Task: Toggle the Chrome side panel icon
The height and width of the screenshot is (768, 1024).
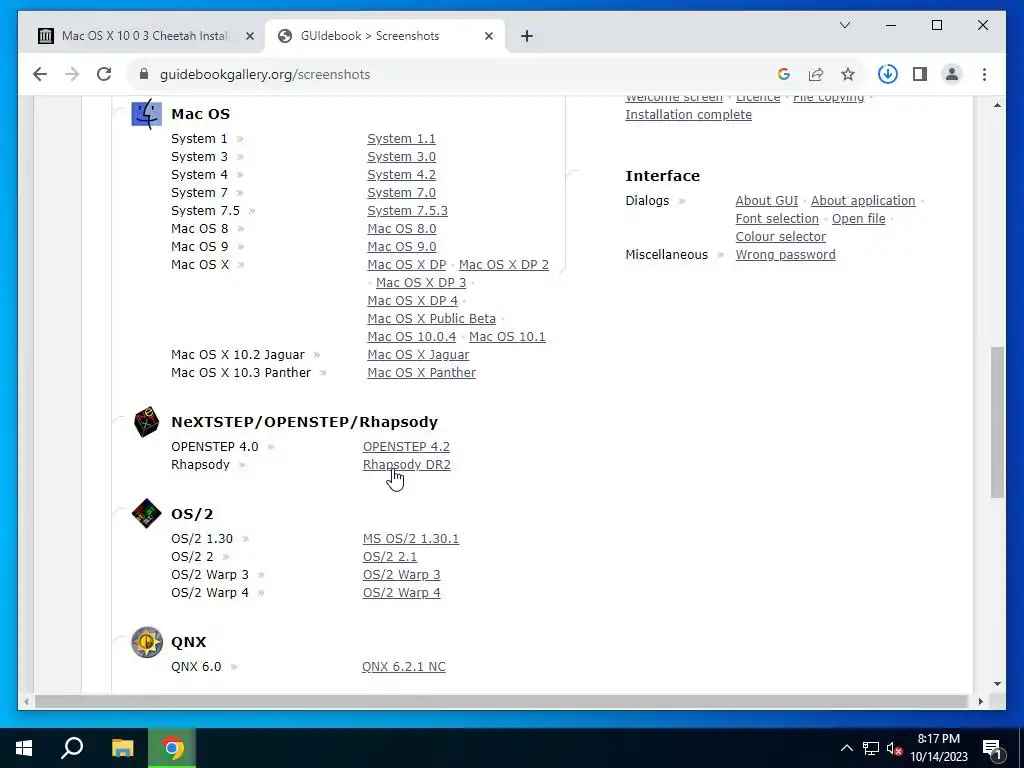Action: tap(920, 74)
